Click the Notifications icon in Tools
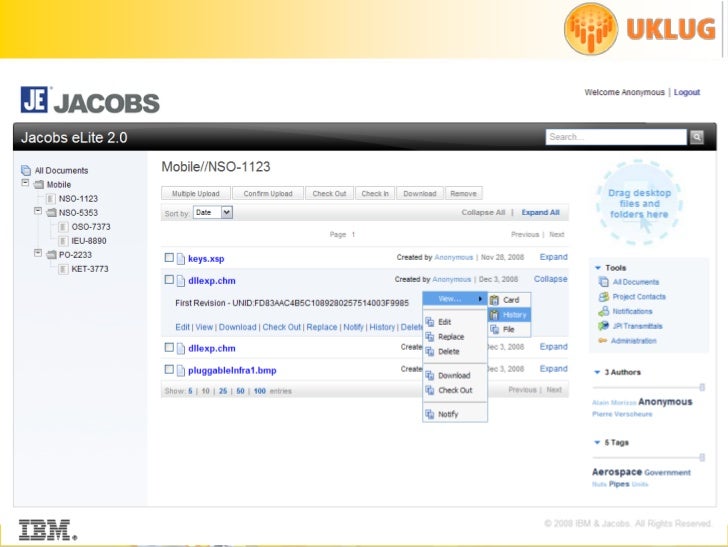Image resolution: width=728 pixels, height=547 pixels. pyautogui.click(x=603, y=311)
